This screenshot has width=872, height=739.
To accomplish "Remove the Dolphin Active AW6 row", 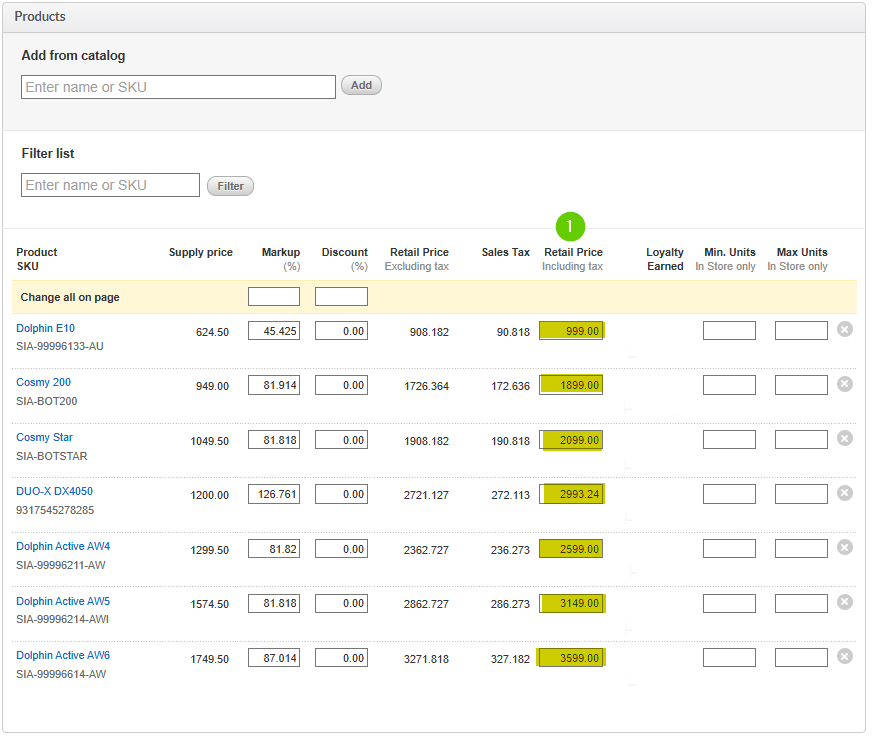I will [x=844, y=657].
